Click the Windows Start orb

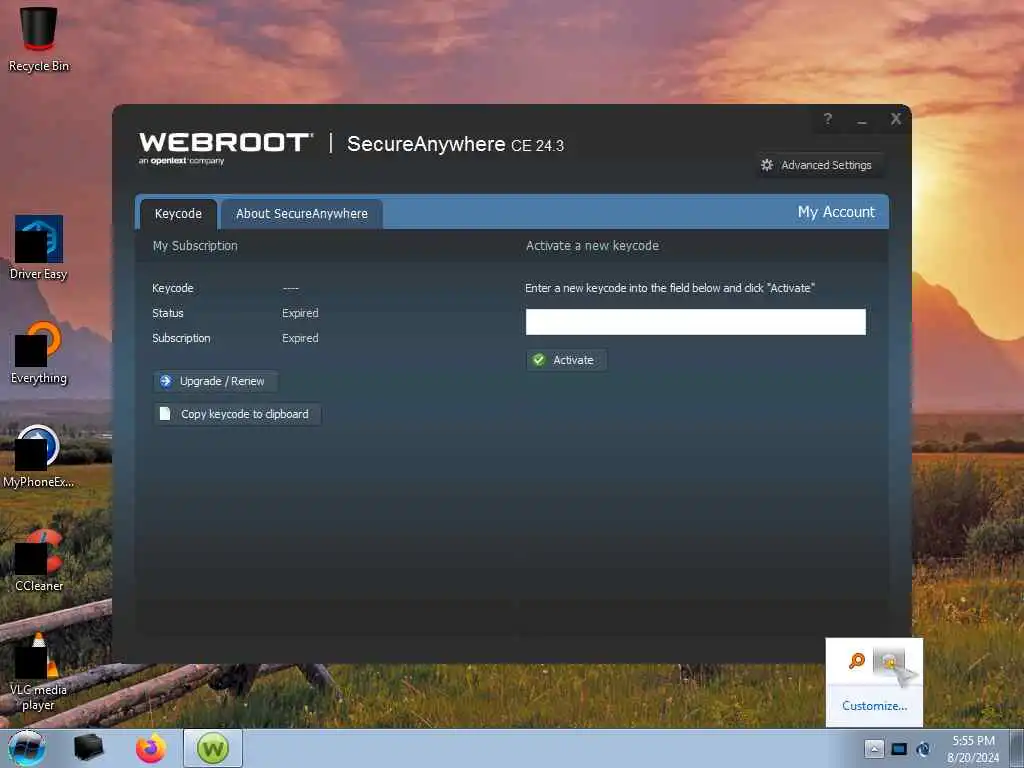(27, 748)
